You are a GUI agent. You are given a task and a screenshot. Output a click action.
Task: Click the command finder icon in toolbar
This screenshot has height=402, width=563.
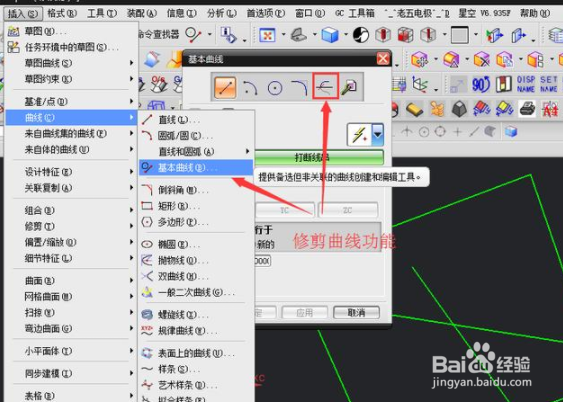[x=194, y=35]
